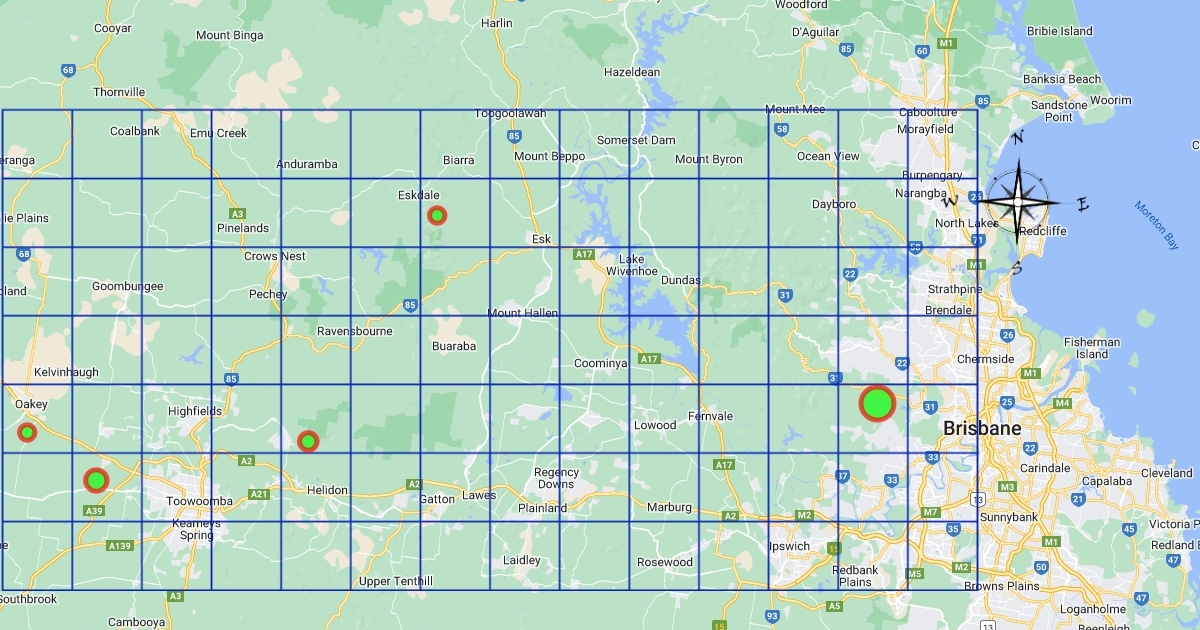This screenshot has height=630, width=1200.
Task: Click the A139 route shield
Action: point(120,545)
